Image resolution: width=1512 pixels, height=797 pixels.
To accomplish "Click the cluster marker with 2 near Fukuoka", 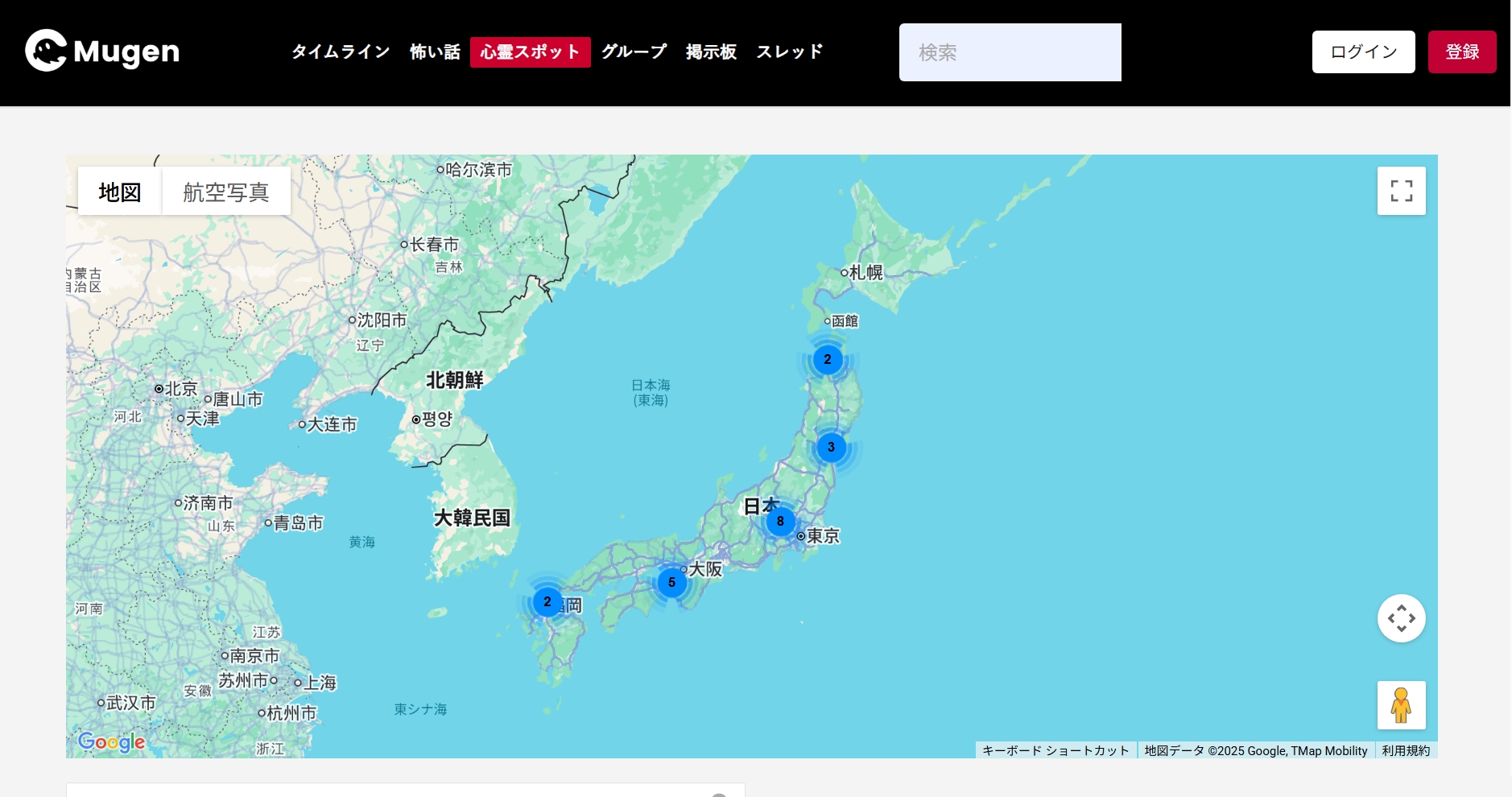I will (547, 602).
